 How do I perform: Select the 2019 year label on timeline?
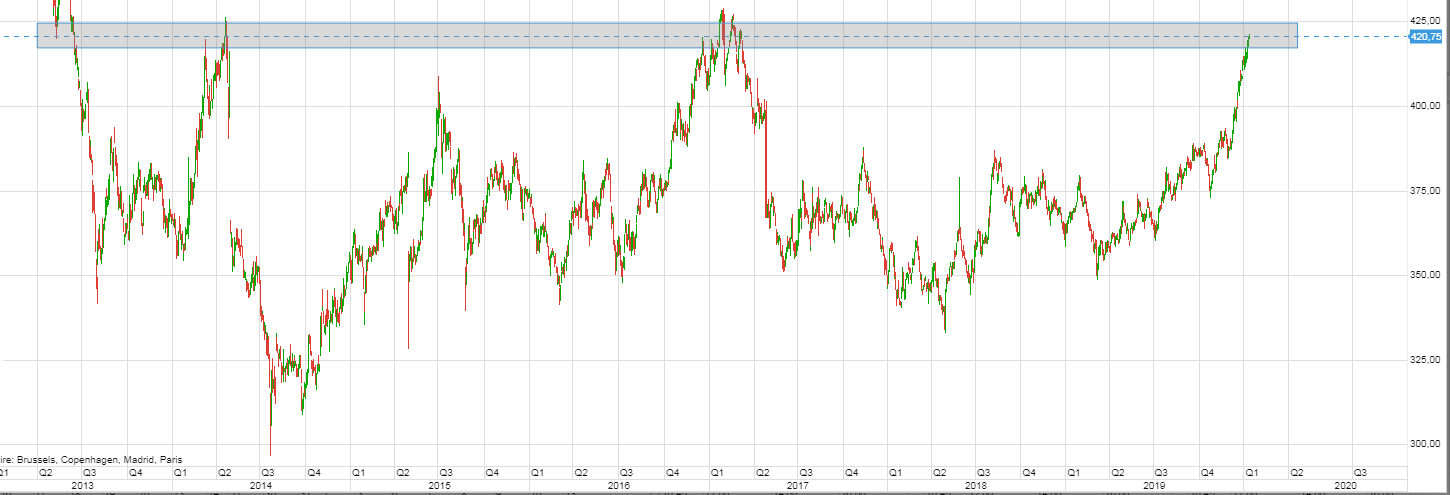click(x=1155, y=485)
